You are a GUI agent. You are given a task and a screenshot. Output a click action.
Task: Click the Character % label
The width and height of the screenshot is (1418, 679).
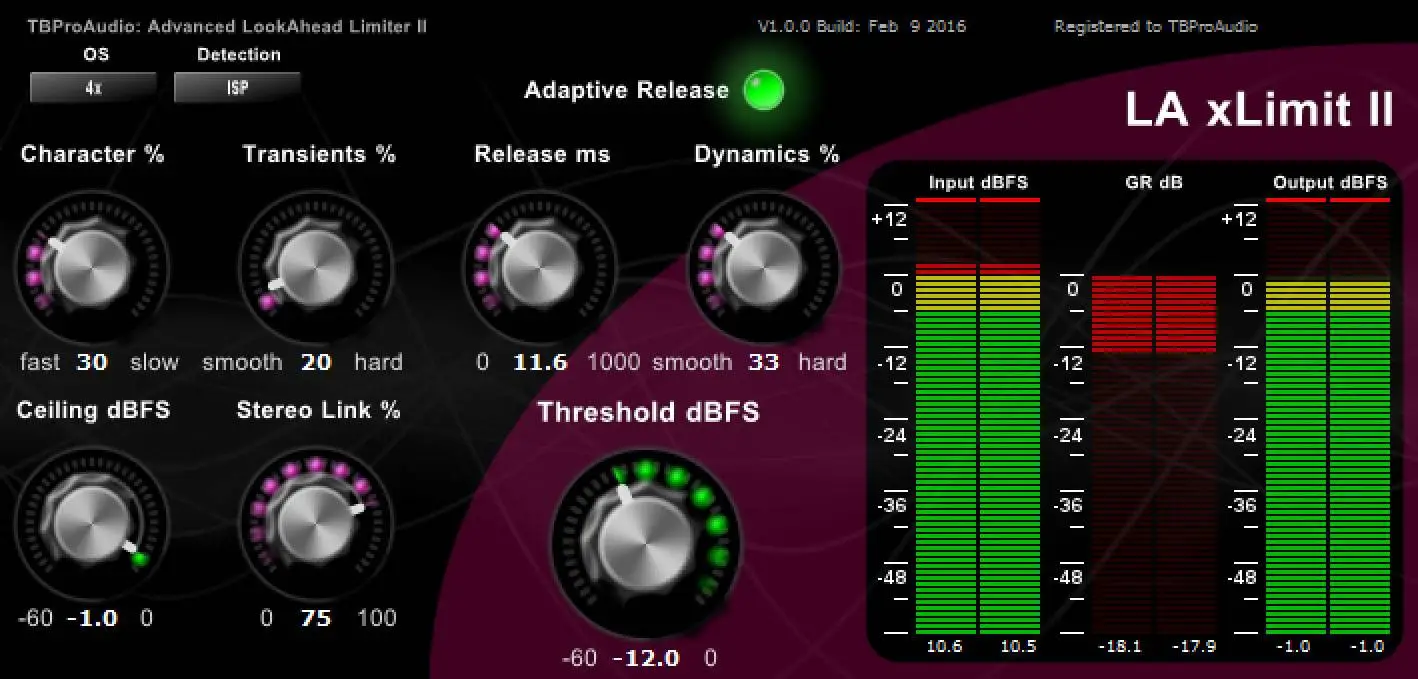click(x=93, y=154)
